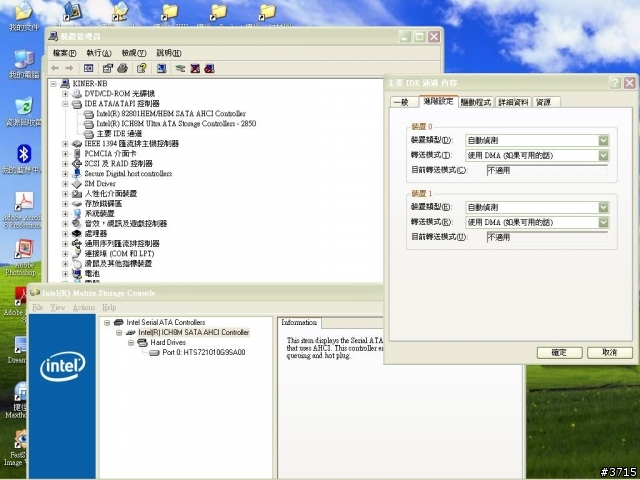640x480 pixels.
Task: Click the toolbar icon showing computer with red circle
Action: 209,68
